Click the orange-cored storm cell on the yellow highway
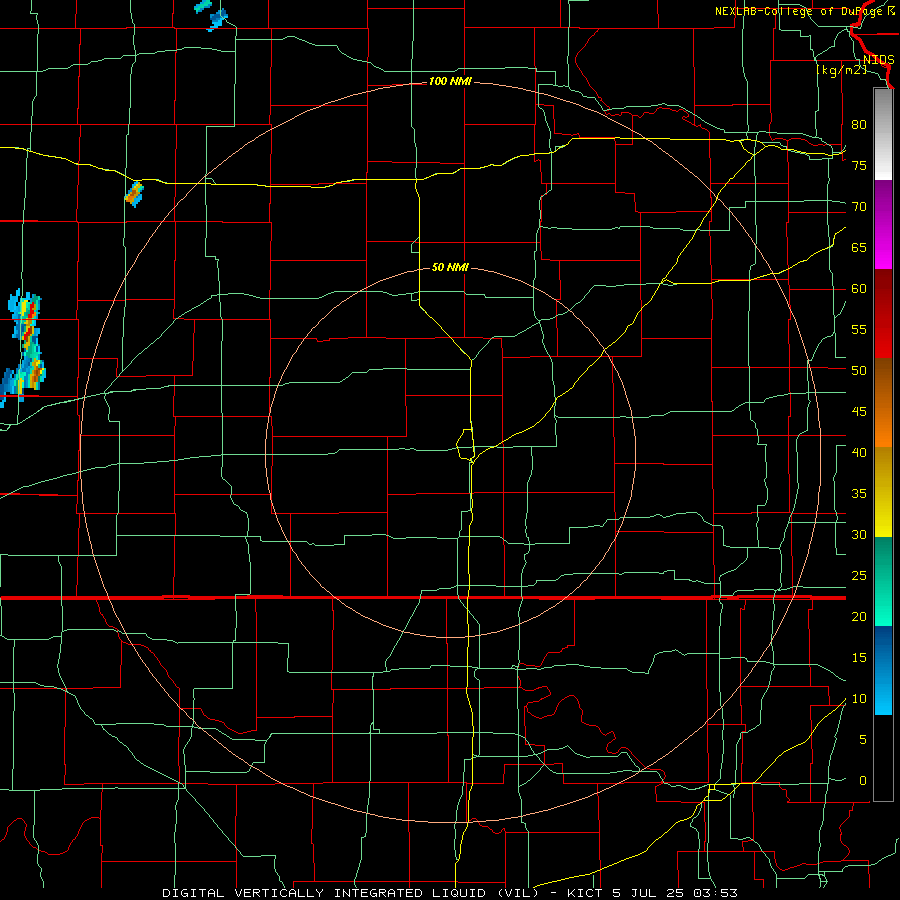The width and height of the screenshot is (900, 900). pos(134,193)
